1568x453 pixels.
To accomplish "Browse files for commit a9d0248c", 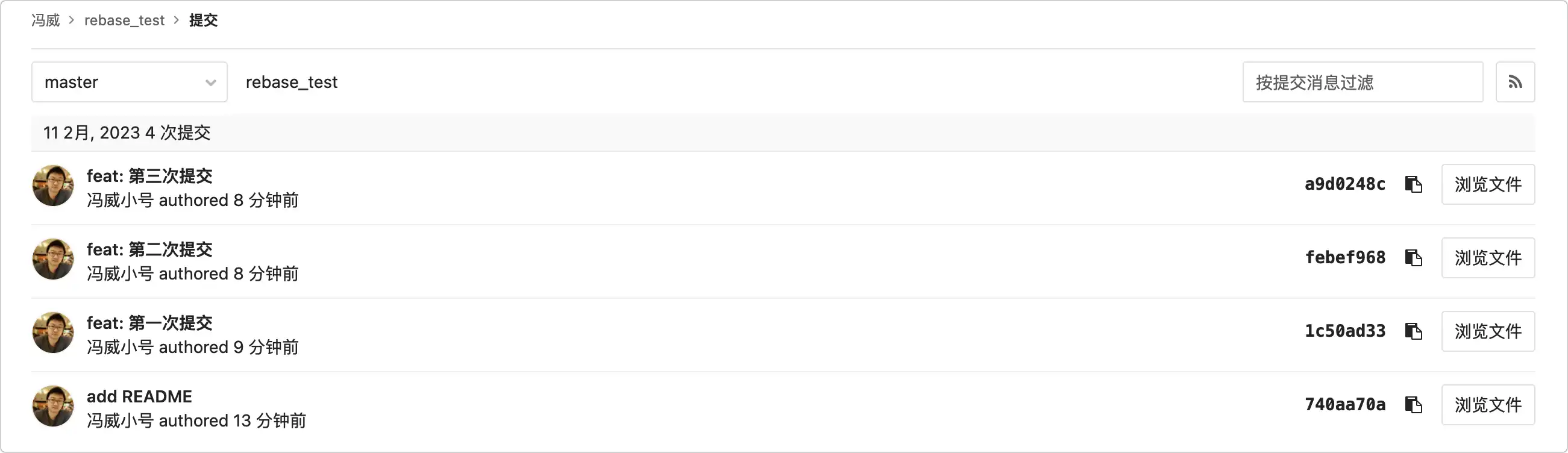I will coord(1487,184).
